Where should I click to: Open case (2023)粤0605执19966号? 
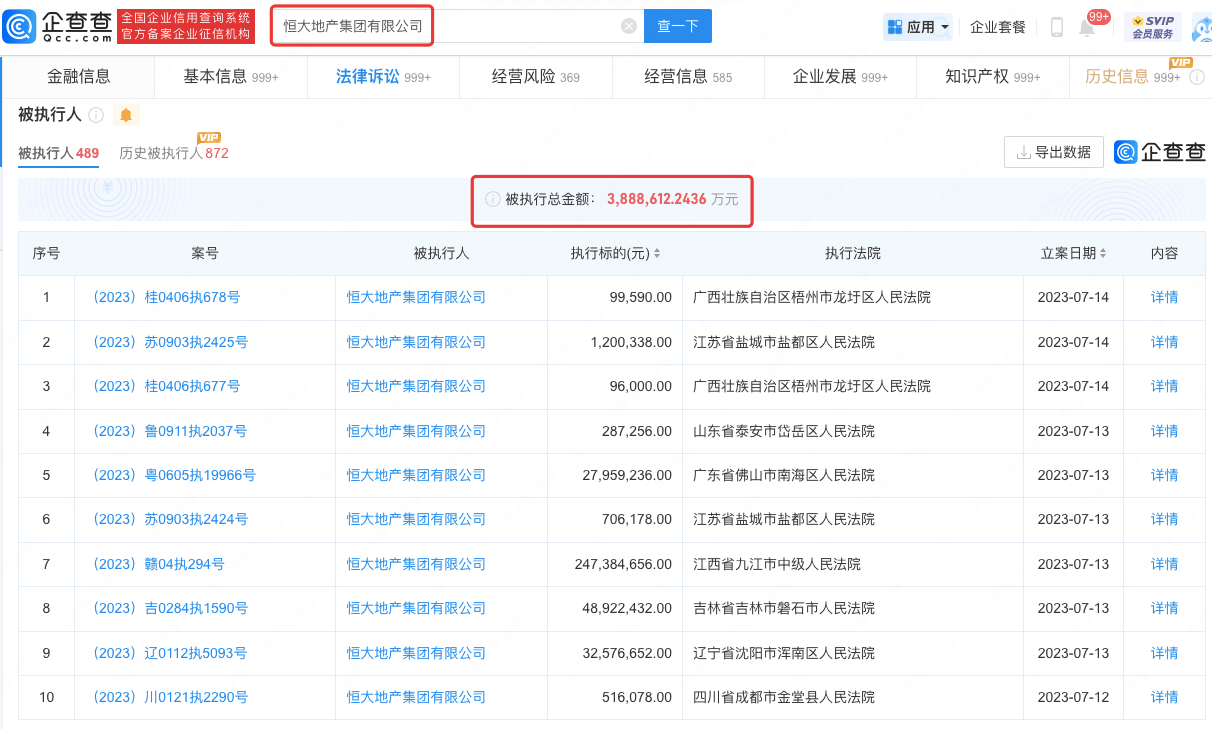click(x=173, y=475)
